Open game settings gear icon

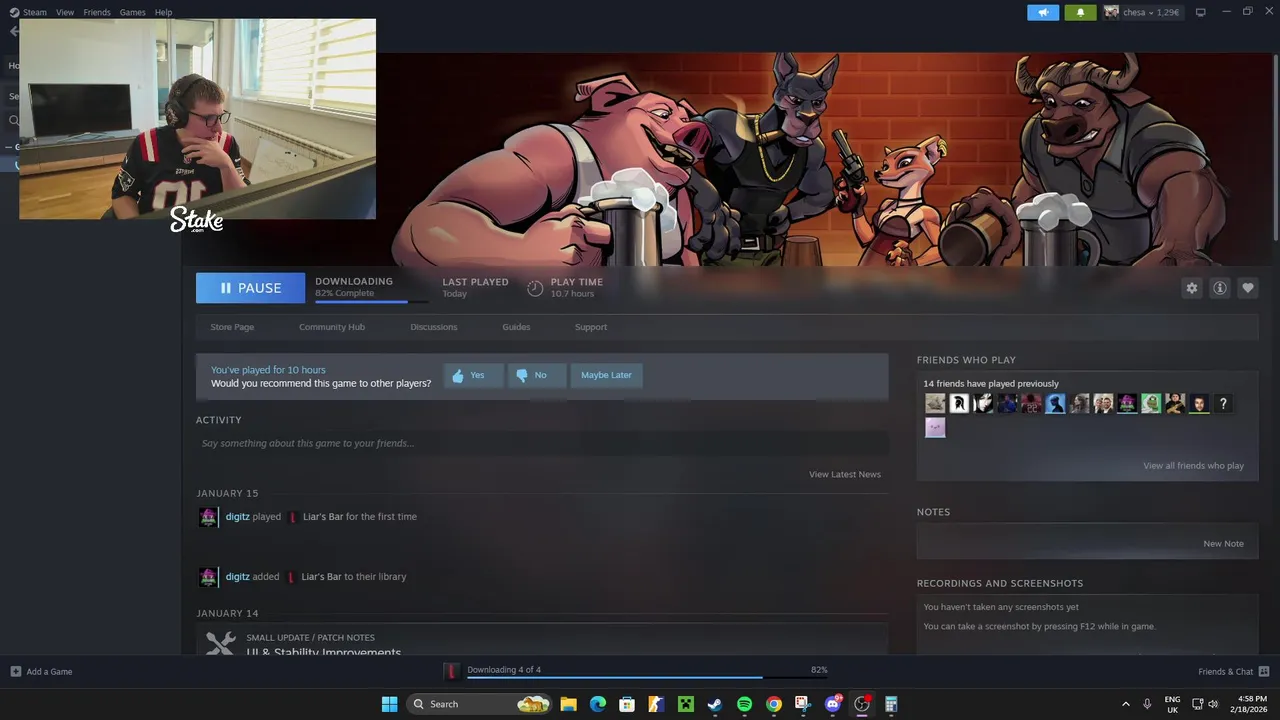point(1191,288)
